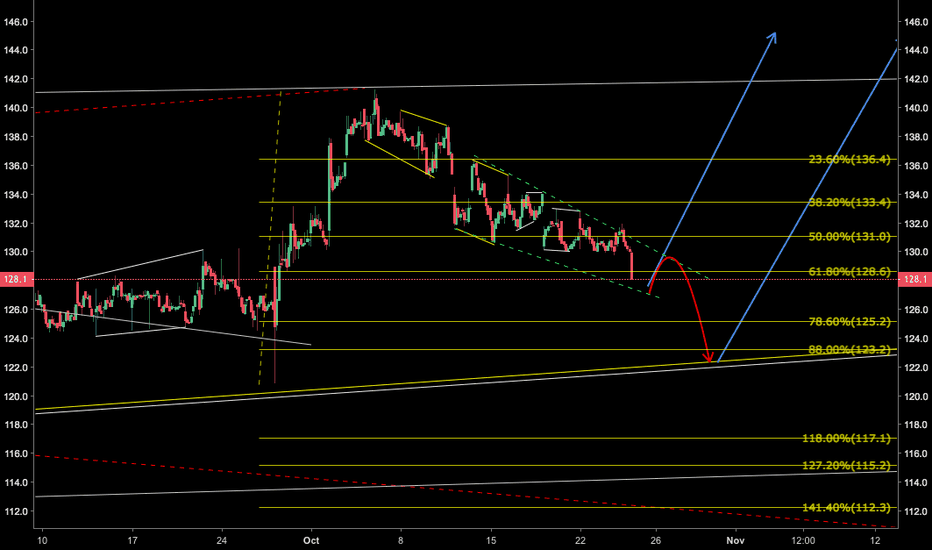Click the 78.60%(125.2) Fibonacci label
Screen dimensions: 932x550
[x=849, y=322]
